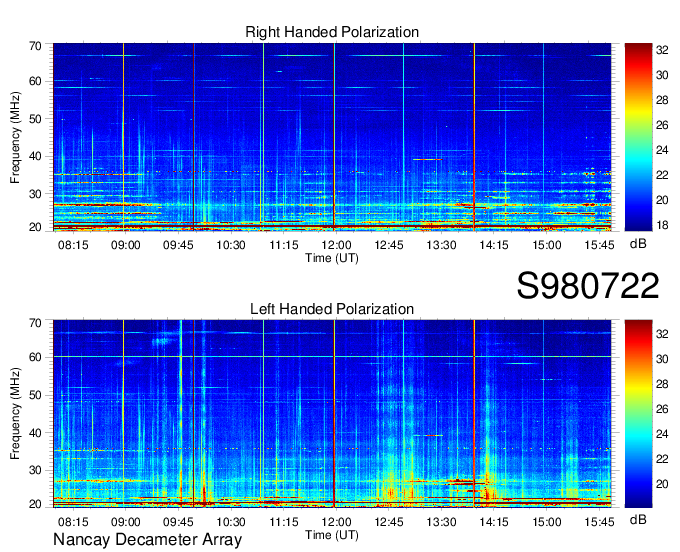This screenshot has width=680, height=552.
Task: Click the 26 value on Left Handed colorbar
Action: (662, 409)
